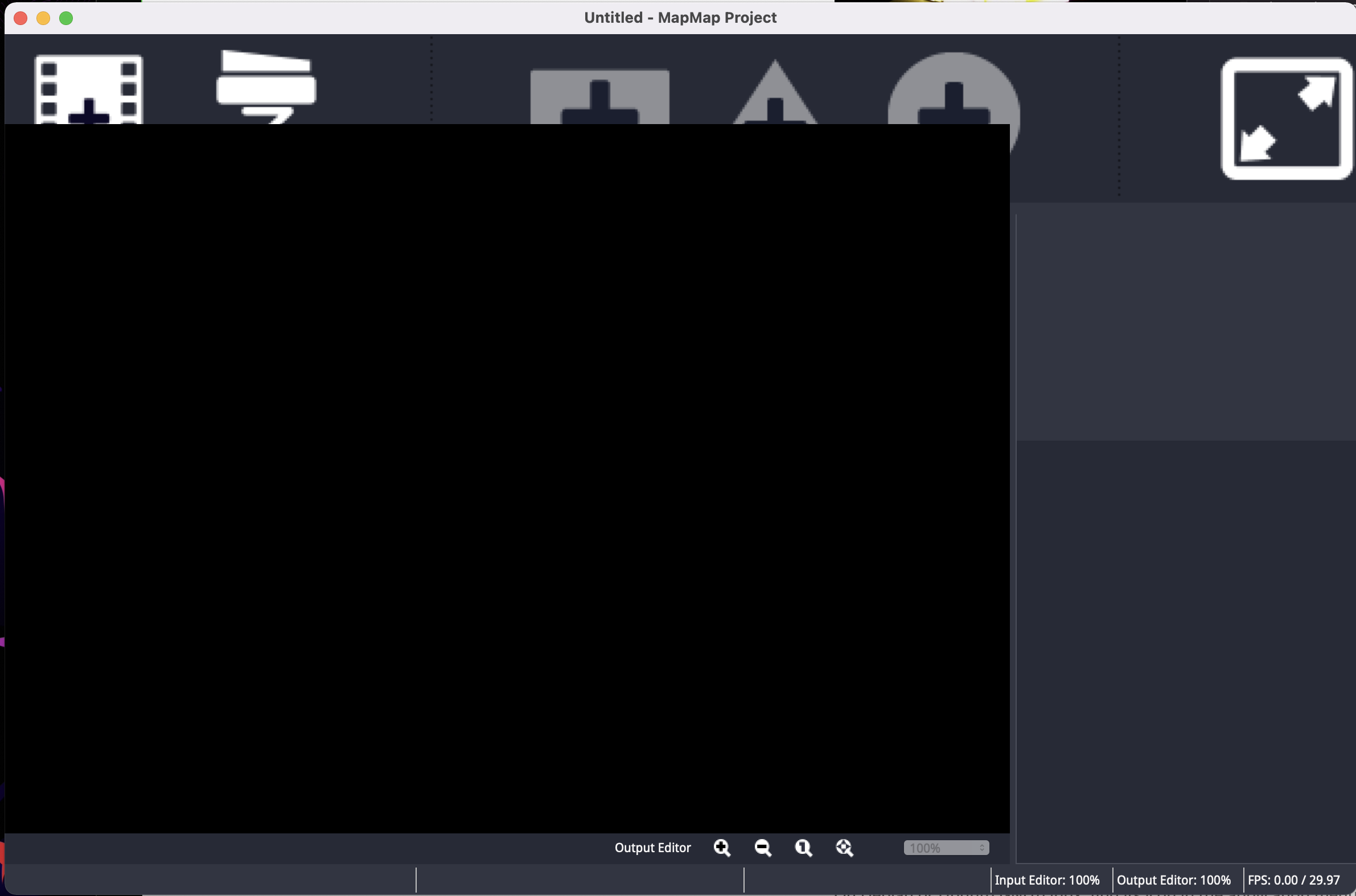1356x896 pixels.
Task: Reset zoom with the 1:1 magnifier icon
Action: pyautogui.click(x=803, y=848)
